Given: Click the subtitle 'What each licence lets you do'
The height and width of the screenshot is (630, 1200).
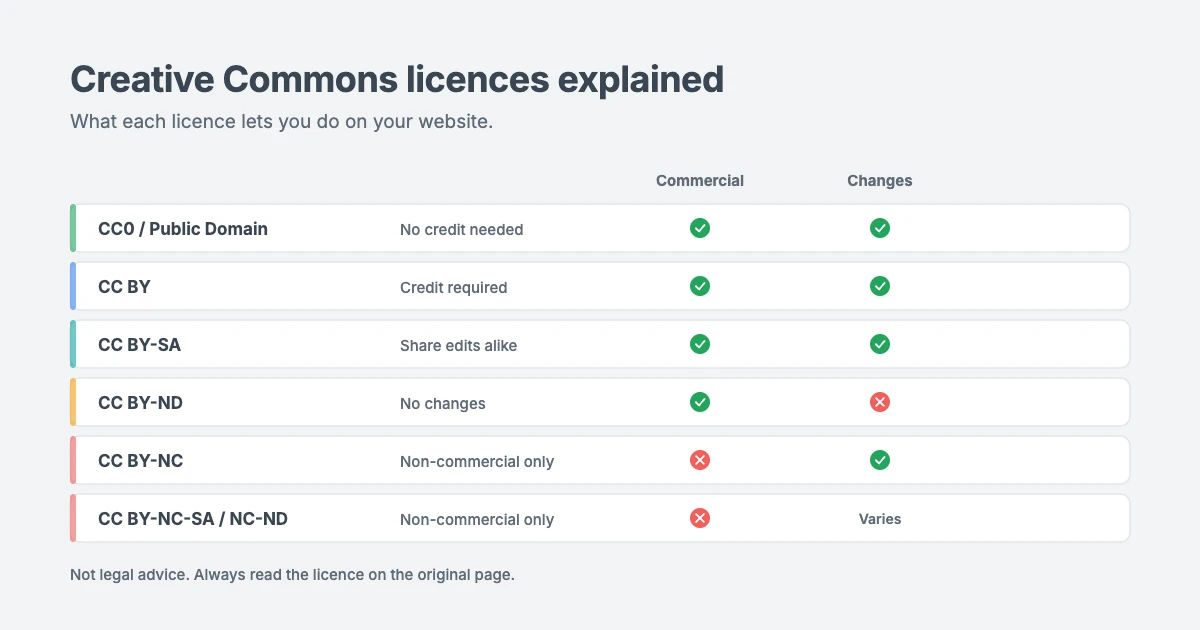Looking at the screenshot, I should click(282, 122).
